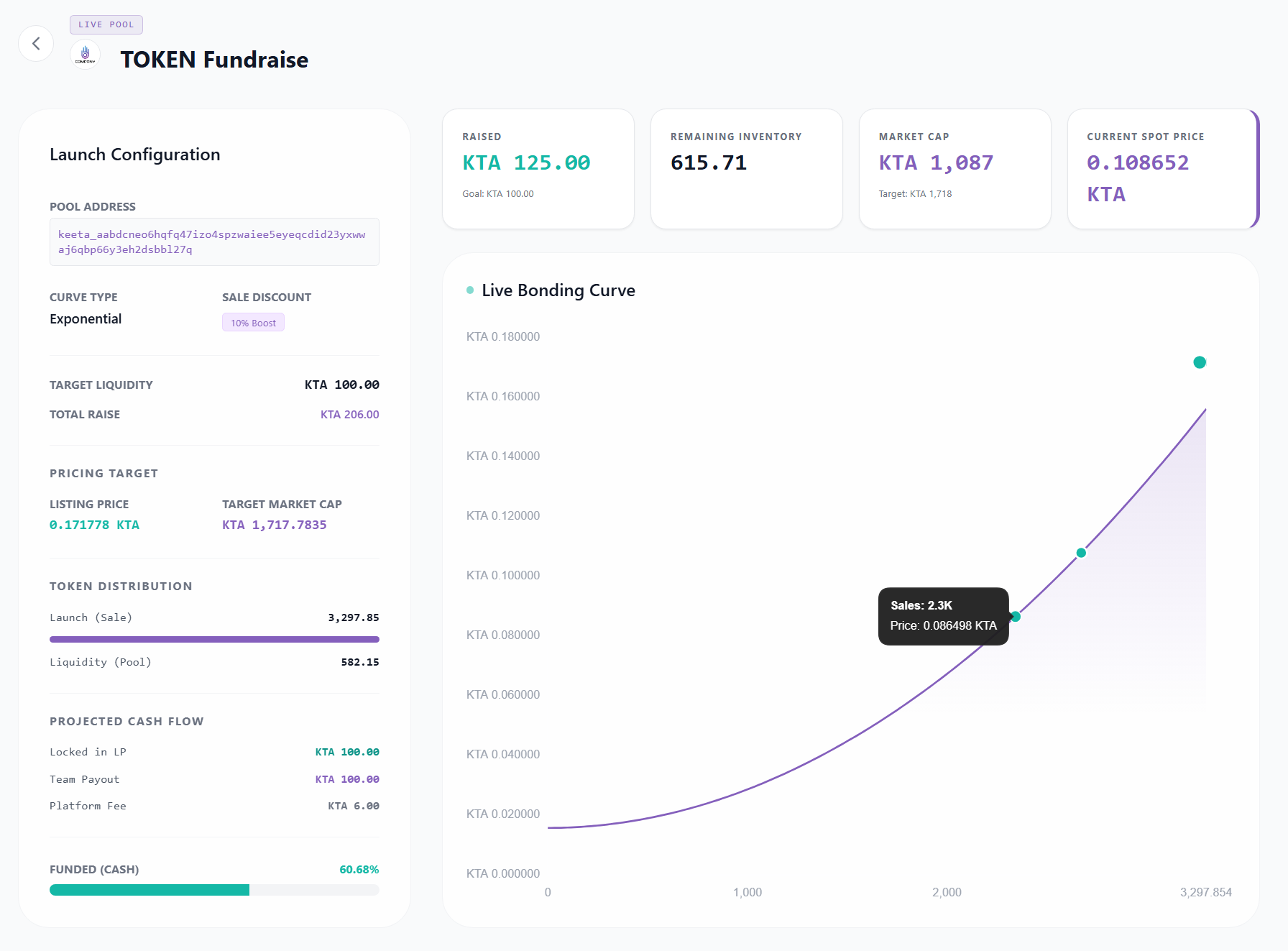Select the MARKET CAP KTA 1,087 card
The width and height of the screenshot is (1288, 951).
pyautogui.click(x=954, y=169)
